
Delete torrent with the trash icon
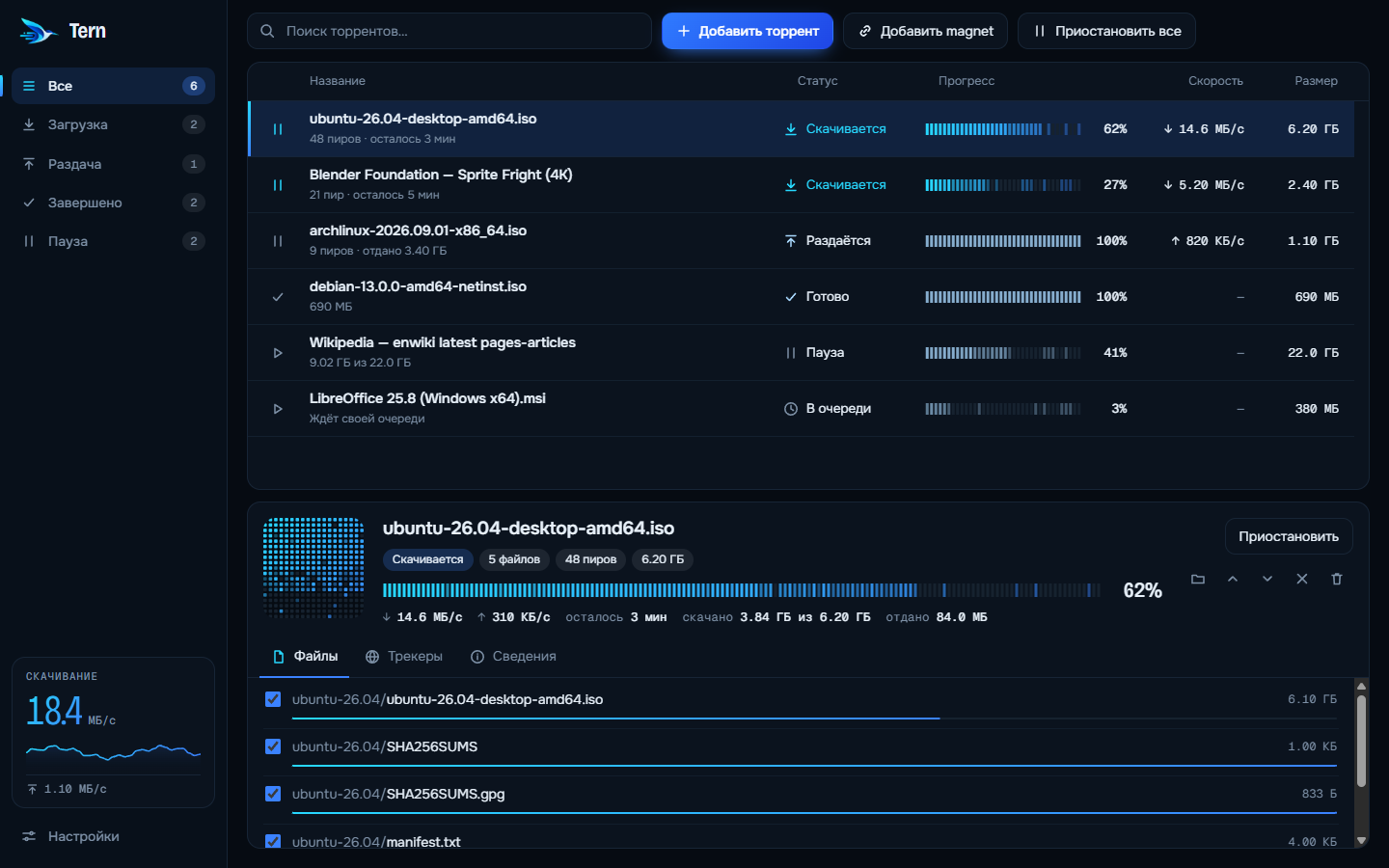tap(1337, 579)
